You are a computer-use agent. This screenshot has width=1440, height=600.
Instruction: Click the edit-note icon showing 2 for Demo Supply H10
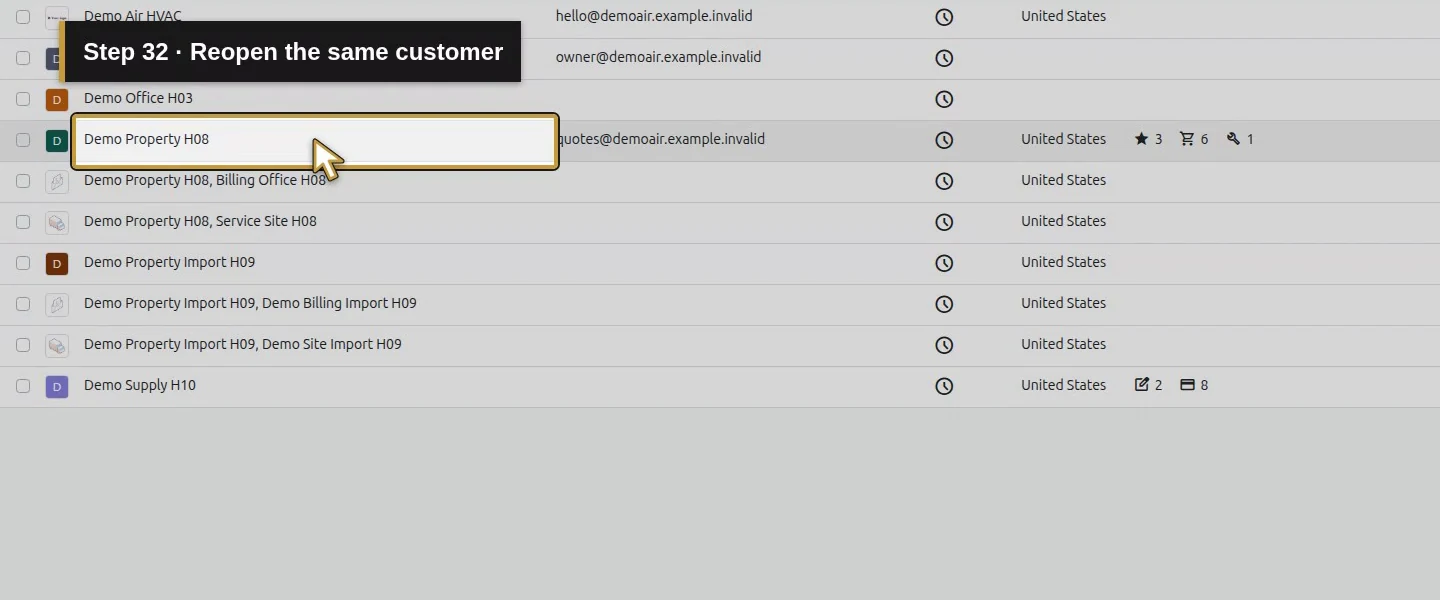[1141, 384]
